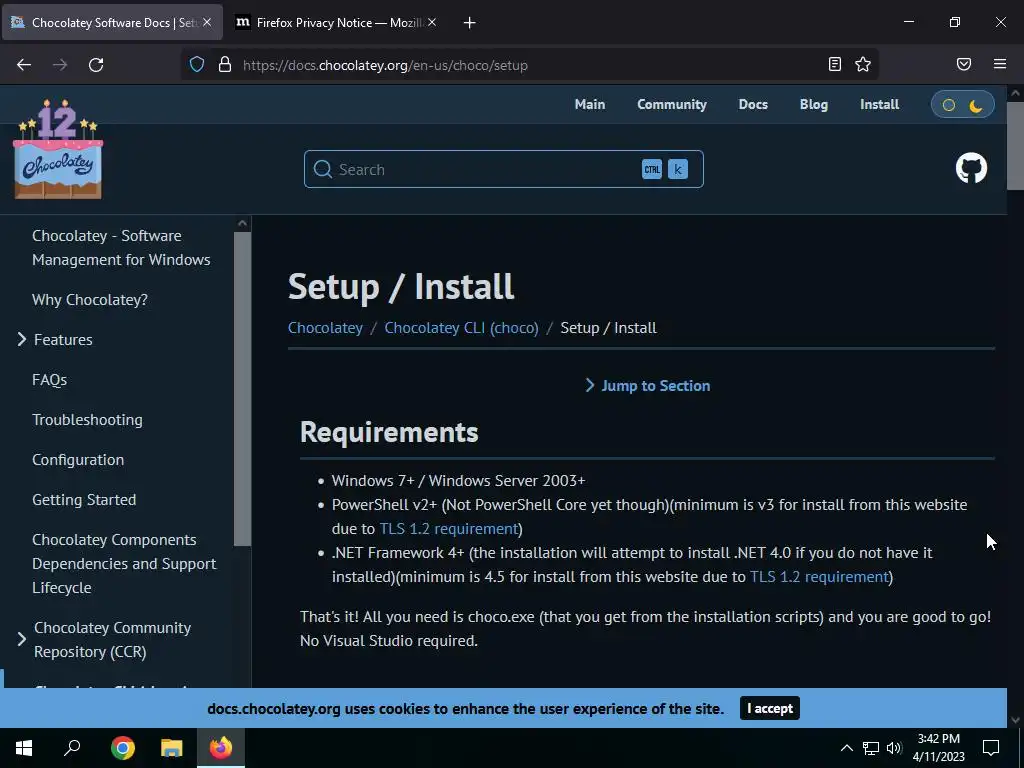The image size is (1024, 768).
Task: Click the page scrollbar up arrow
Action: pos(1015,93)
